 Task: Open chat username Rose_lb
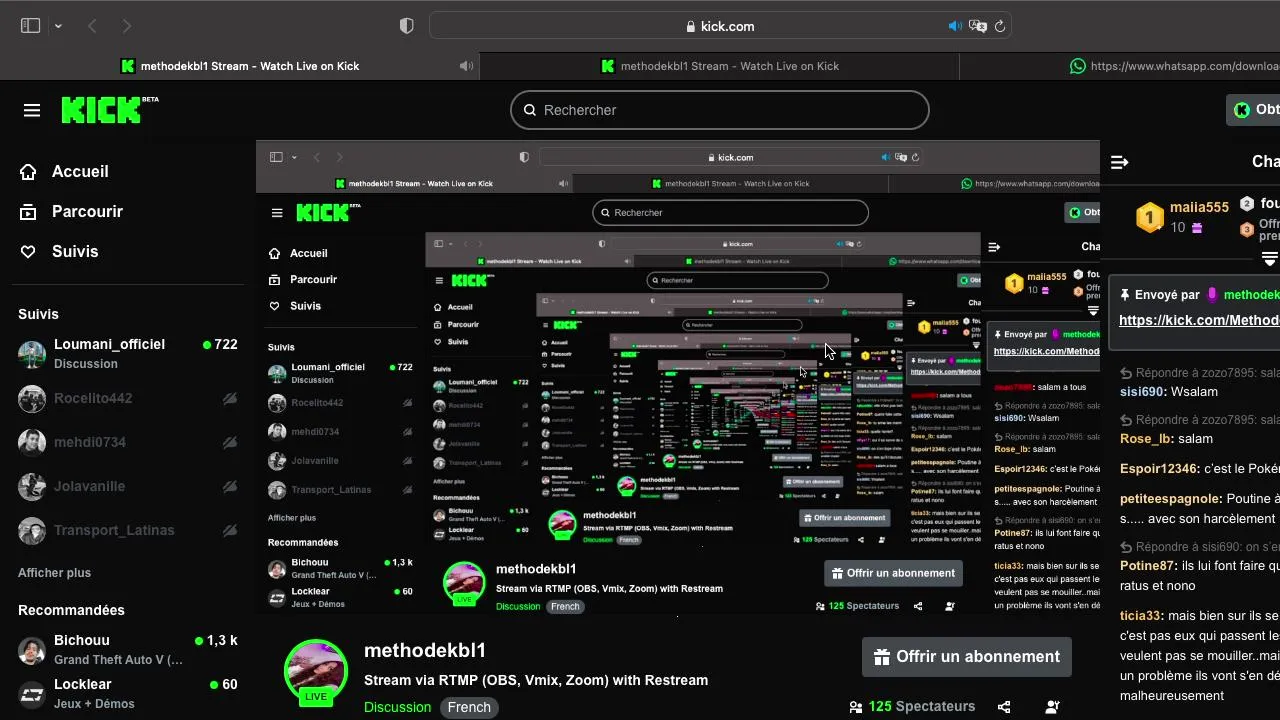pos(1147,439)
